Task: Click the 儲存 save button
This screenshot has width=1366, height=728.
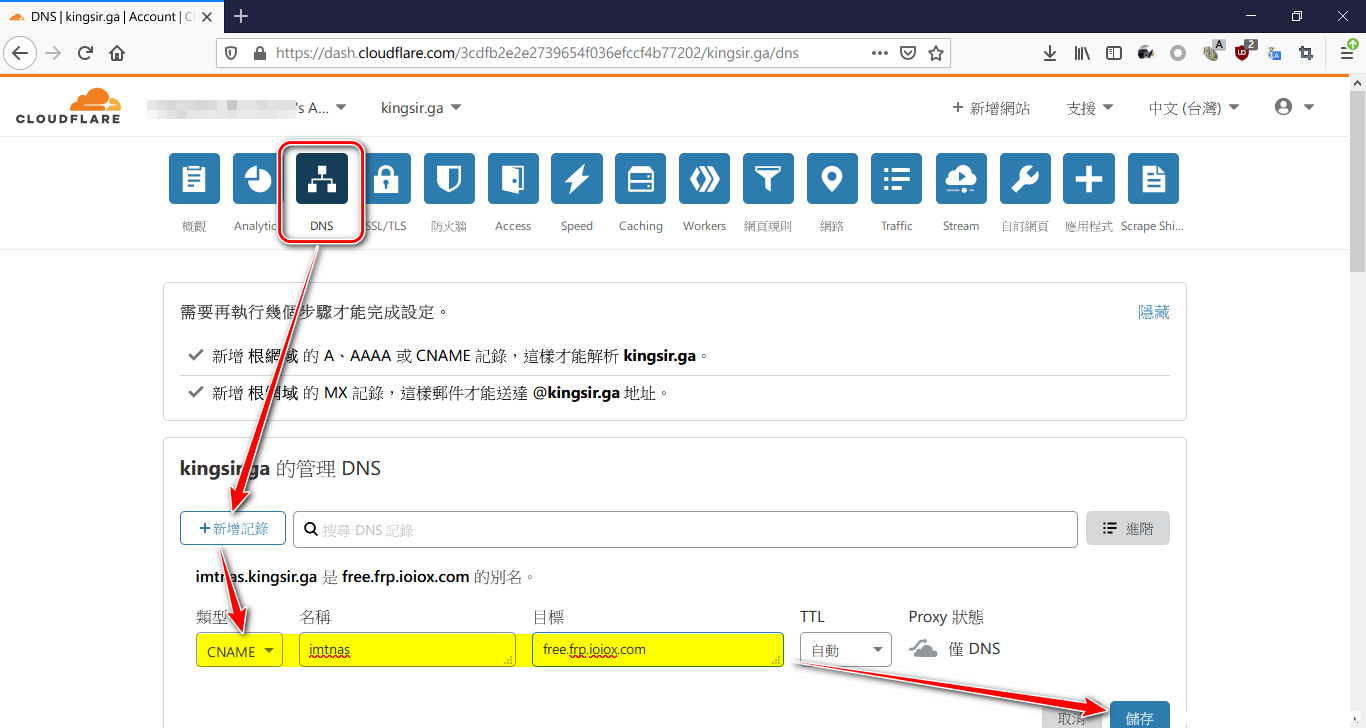Action: [x=1139, y=717]
